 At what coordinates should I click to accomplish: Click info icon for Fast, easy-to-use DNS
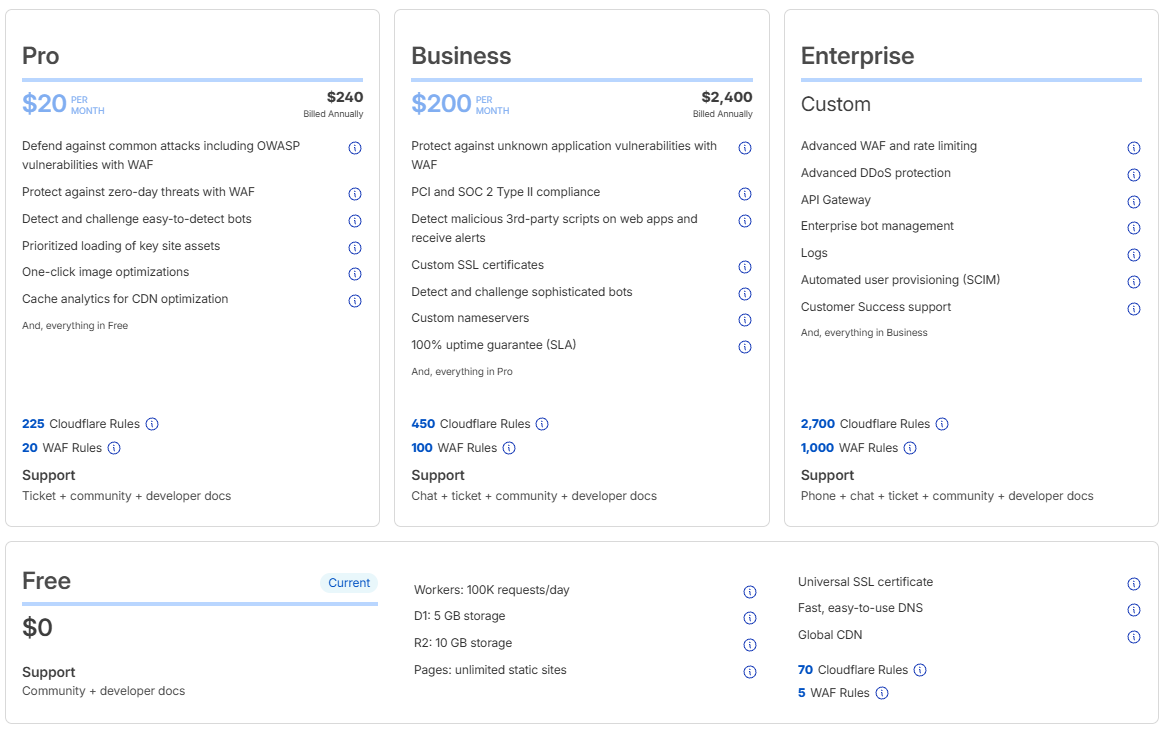click(1134, 610)
